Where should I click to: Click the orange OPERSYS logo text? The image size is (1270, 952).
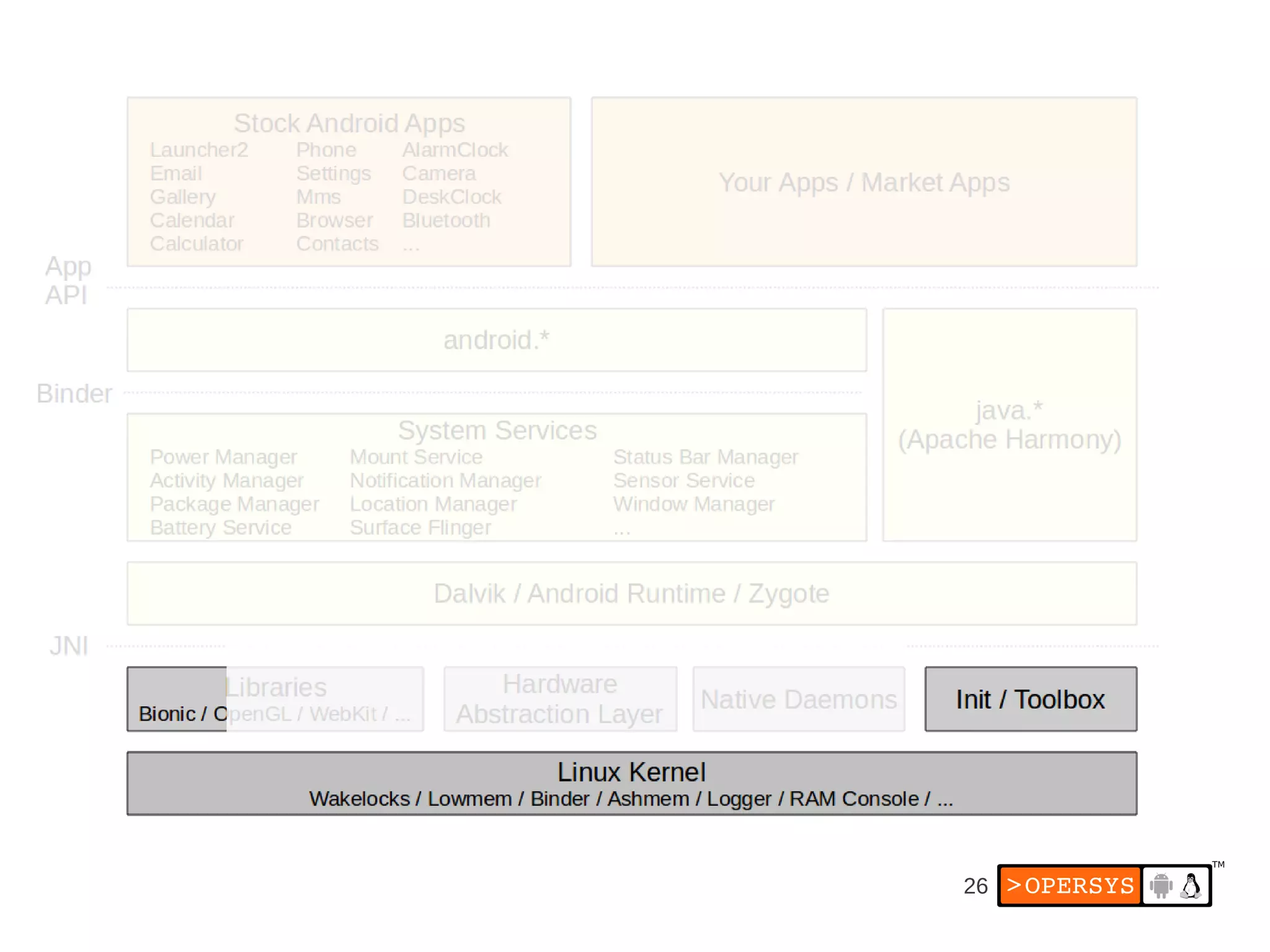1070,886
